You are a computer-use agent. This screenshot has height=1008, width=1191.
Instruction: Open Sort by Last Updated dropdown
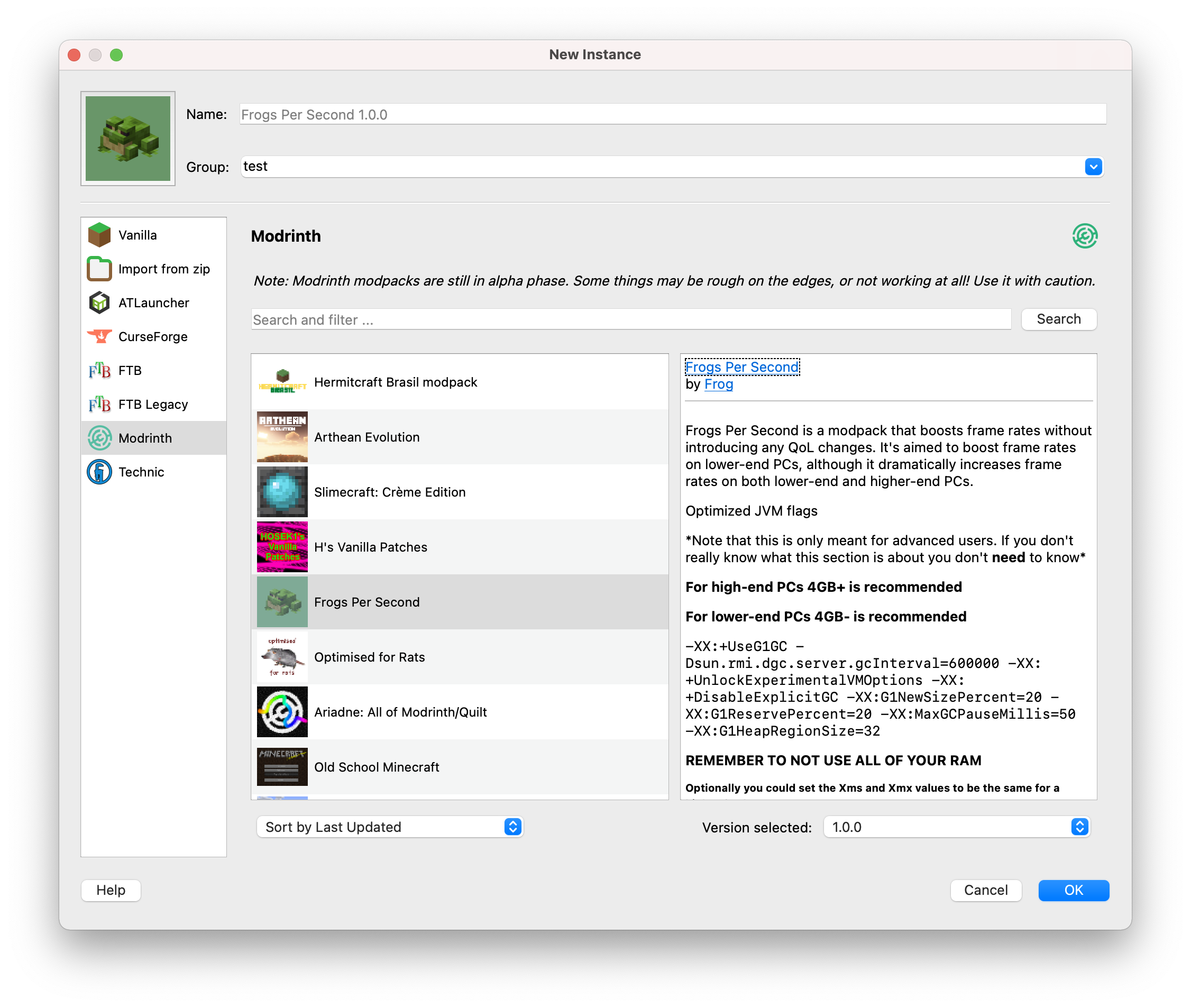tap(512, 827)
